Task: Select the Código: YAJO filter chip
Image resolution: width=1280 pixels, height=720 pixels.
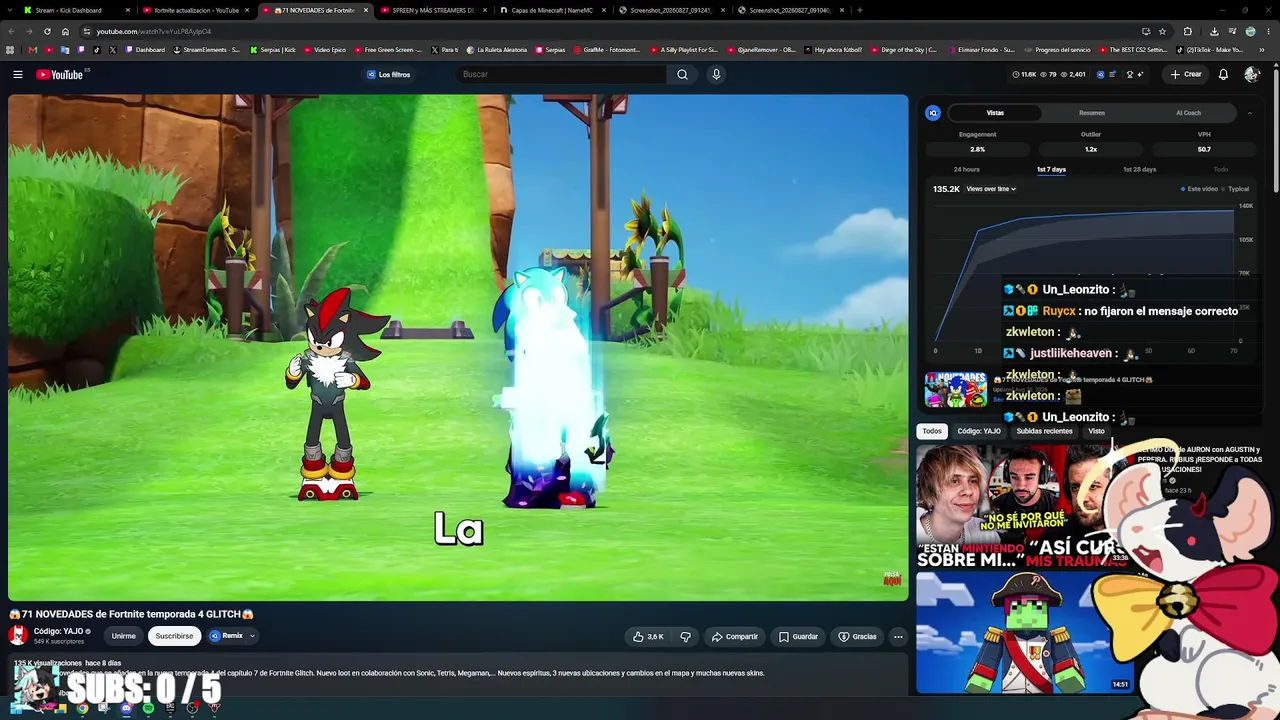Action: 979,431
